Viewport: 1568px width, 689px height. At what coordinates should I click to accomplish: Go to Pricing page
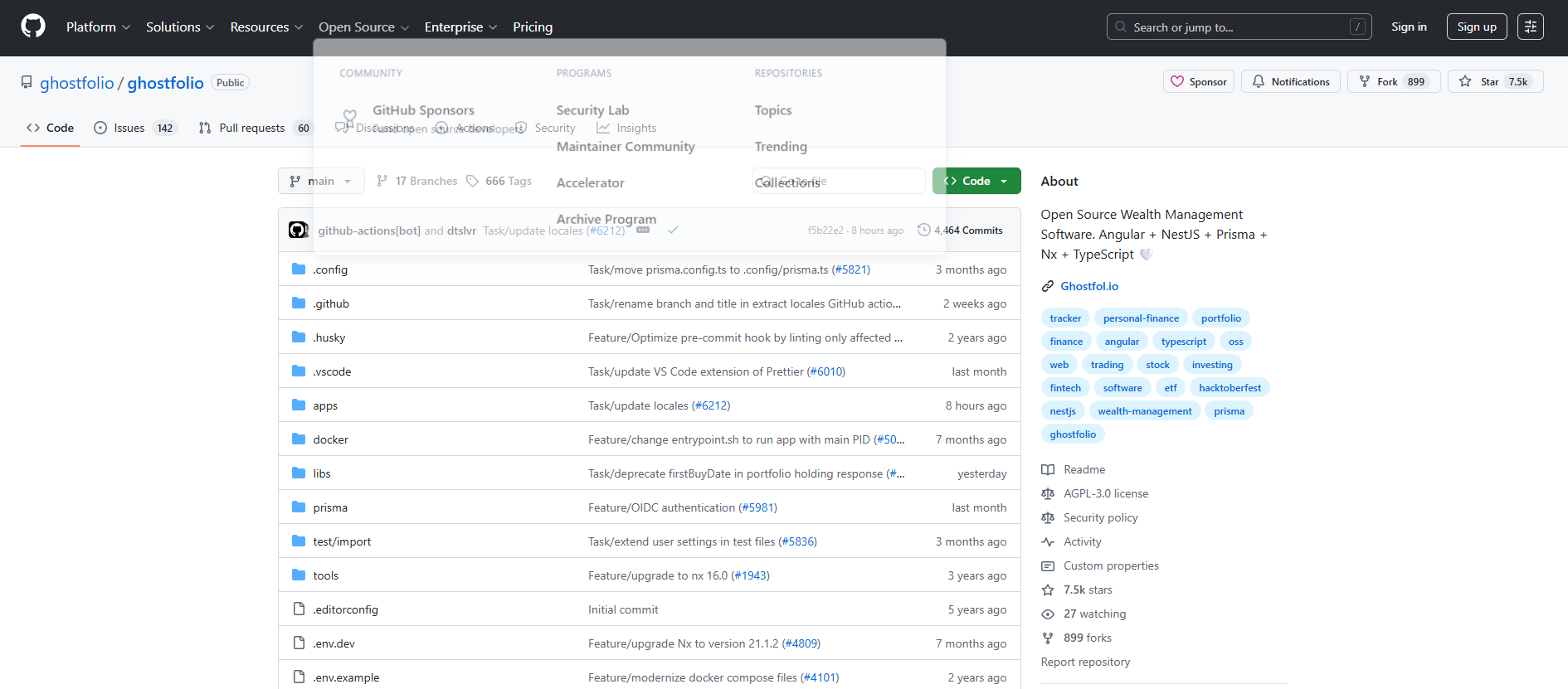coord(533,27)
